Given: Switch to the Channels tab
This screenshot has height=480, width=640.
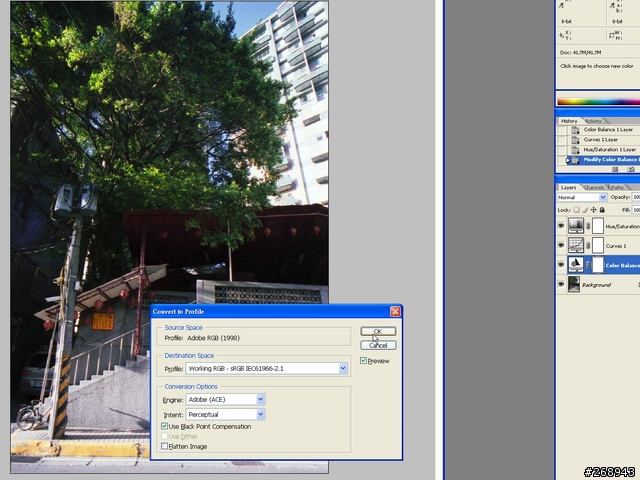Looking at the screenshot, I should [594, 188].
